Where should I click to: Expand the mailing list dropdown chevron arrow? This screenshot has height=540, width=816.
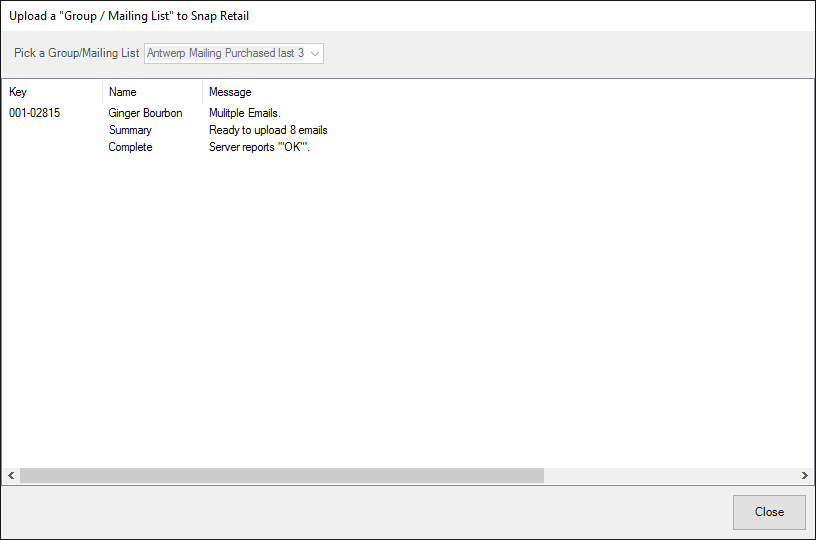coord(315,53)
